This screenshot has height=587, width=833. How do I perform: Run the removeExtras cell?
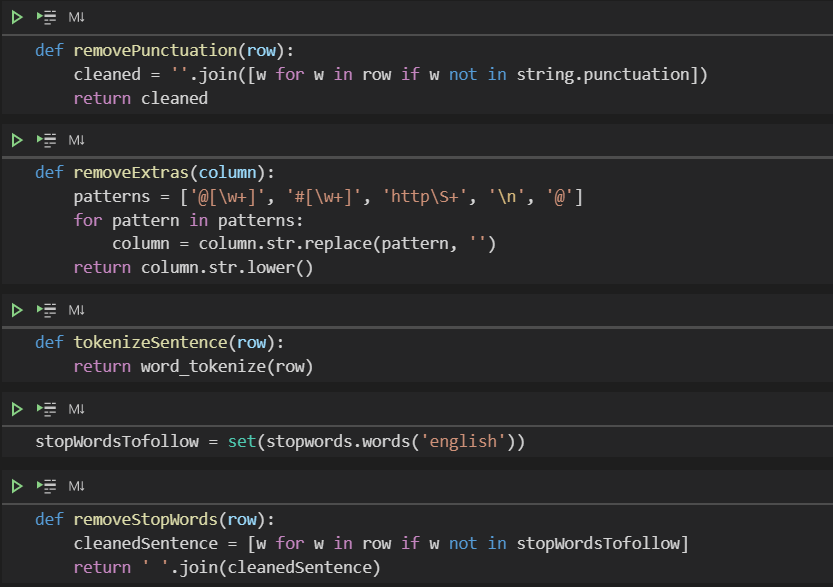click(x=17, y=140)
